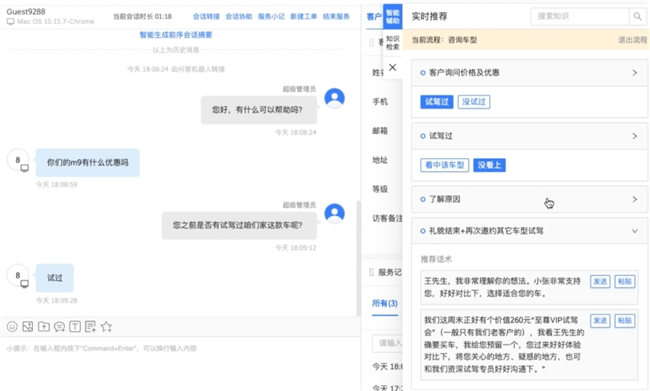The width and height of the screenshot is (650, 391).
Task: Click the star favorite icon in toolbar
Action: (106, 327)
